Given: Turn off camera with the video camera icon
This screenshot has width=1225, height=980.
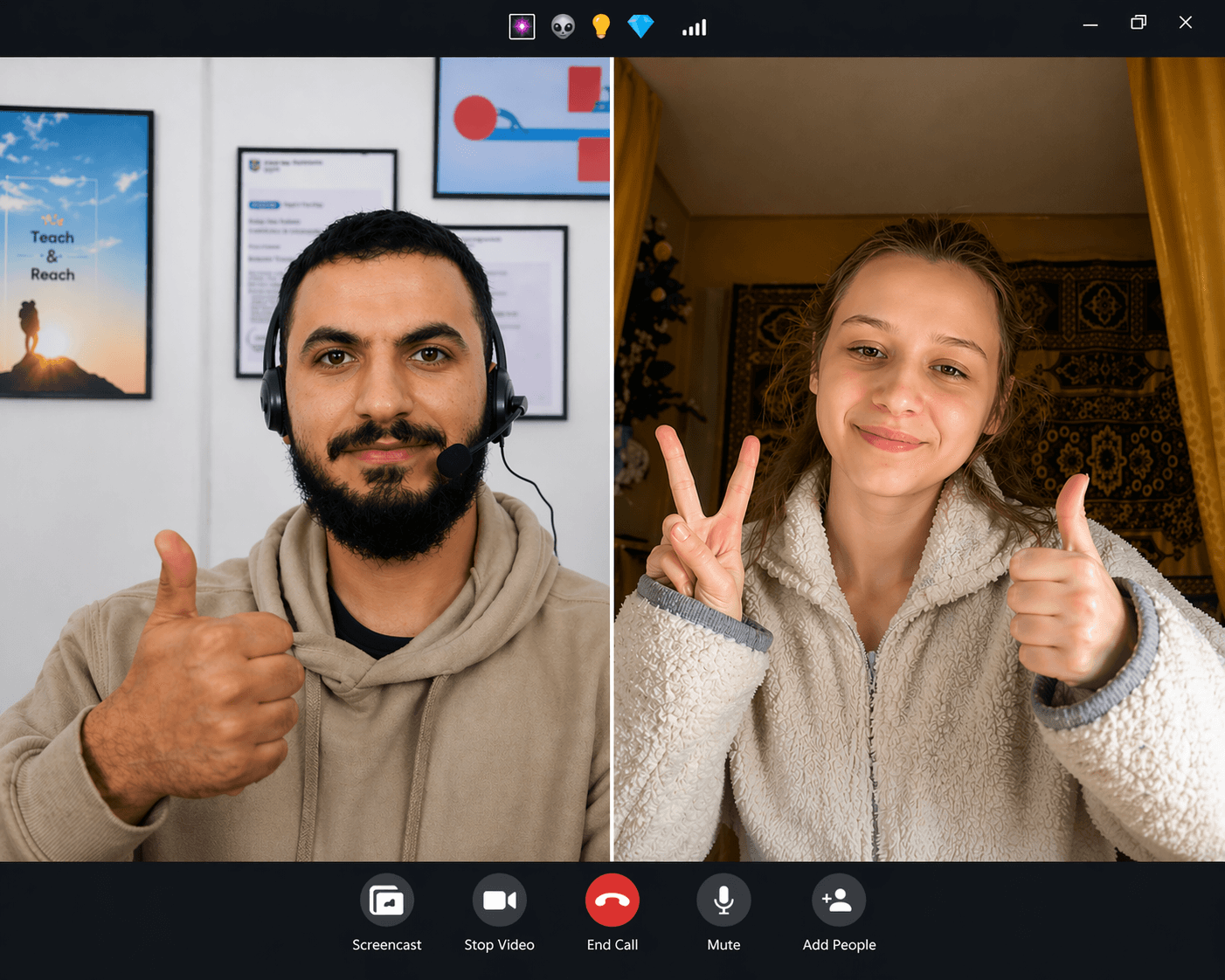Looking at the screenshot, I should coord(499,900).
